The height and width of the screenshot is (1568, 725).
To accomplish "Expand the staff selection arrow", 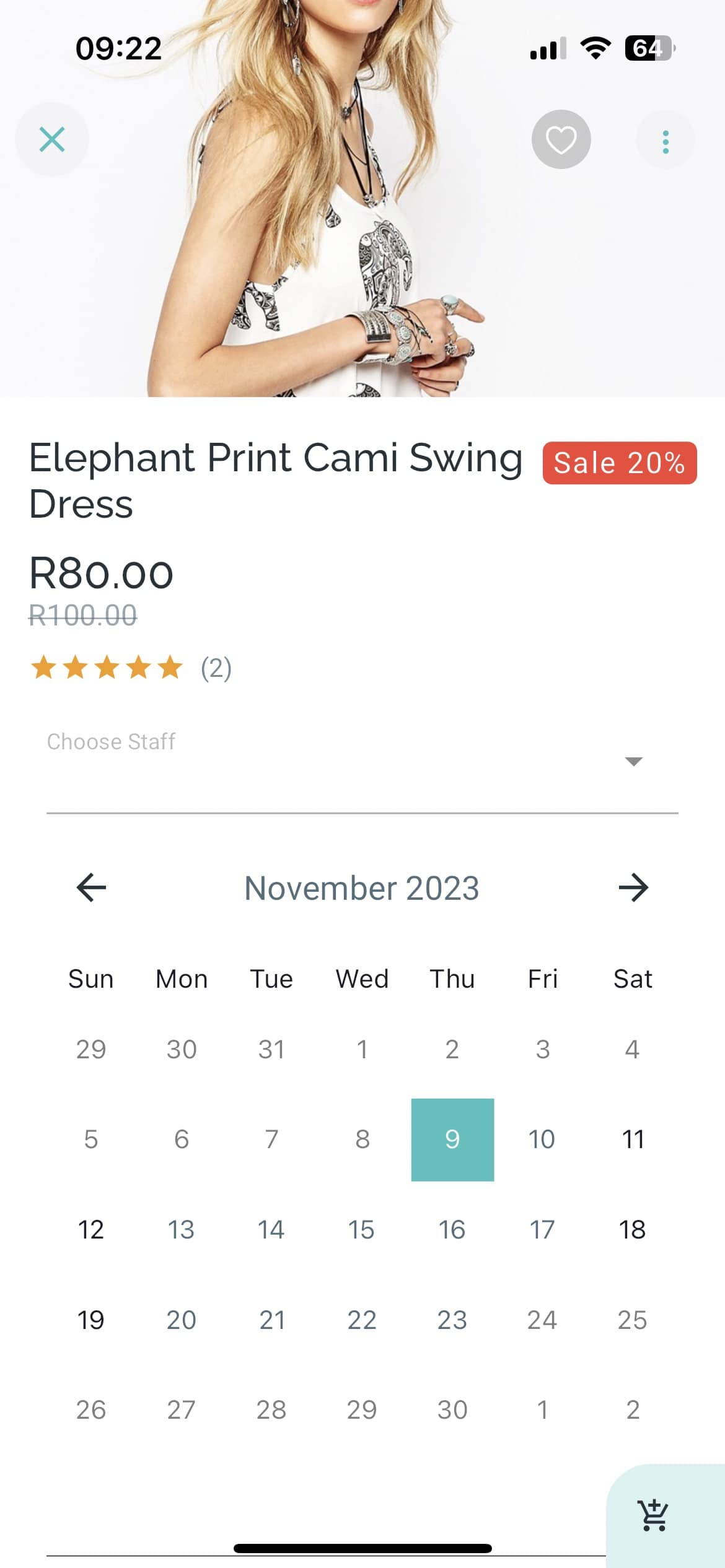I will 632,763.
